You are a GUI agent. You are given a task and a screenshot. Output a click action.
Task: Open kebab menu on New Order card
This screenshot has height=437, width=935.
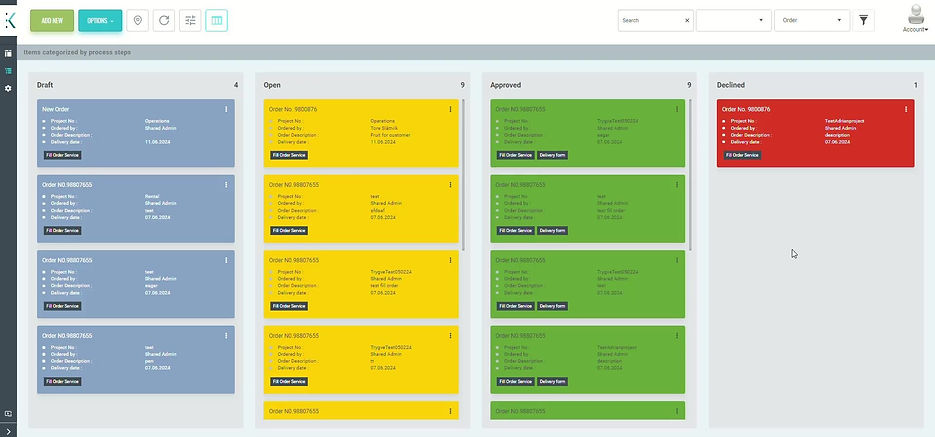pyautogui.click(x=226, y=109)
